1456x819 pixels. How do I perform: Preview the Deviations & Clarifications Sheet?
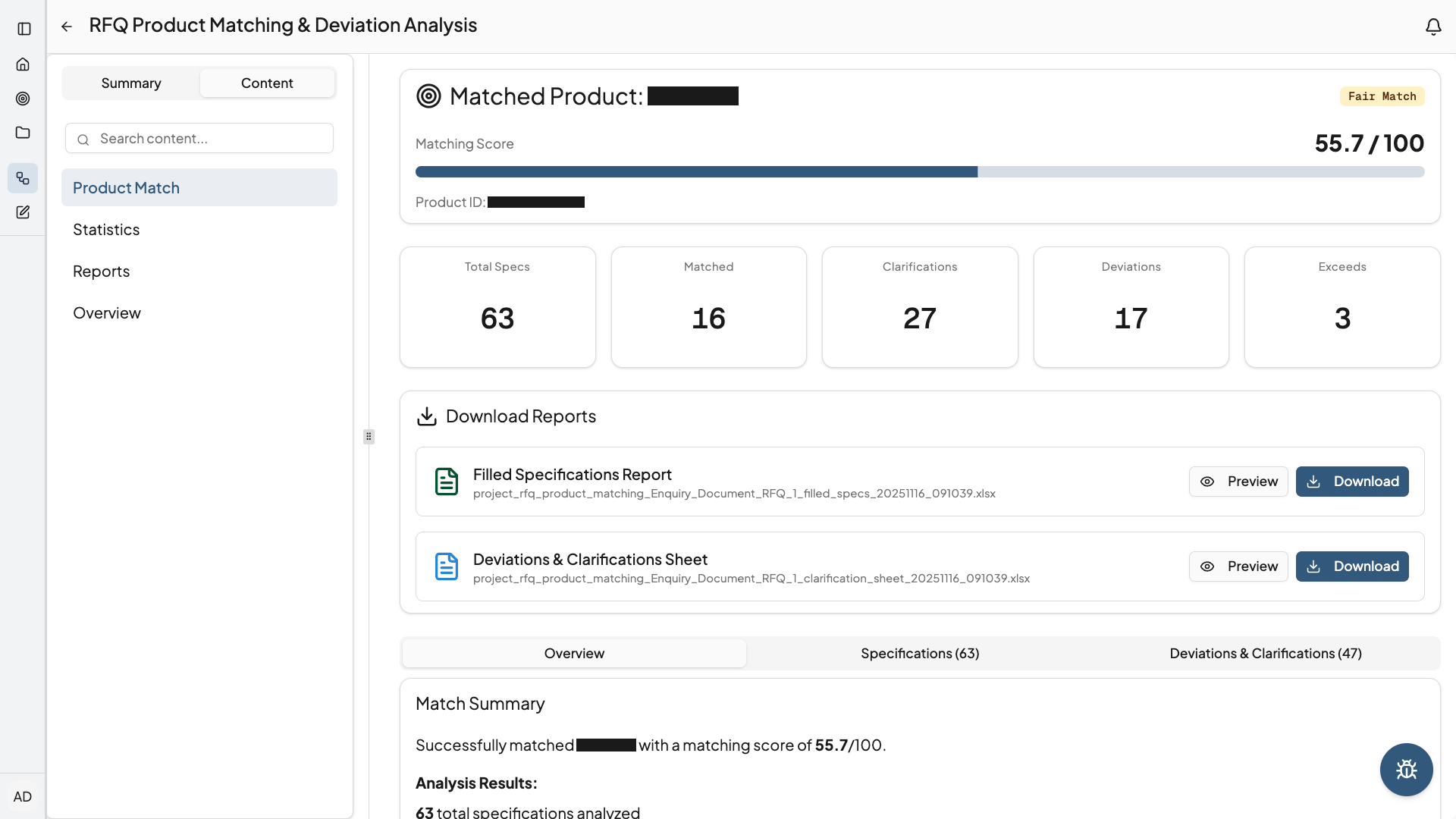pos(1238,566)
